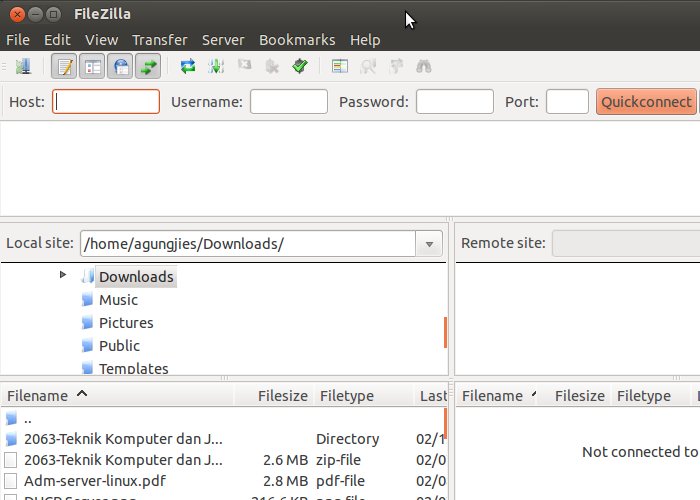Focus the Password input field
The height and width of the screenshot is (500, 700).
(455, 101)
